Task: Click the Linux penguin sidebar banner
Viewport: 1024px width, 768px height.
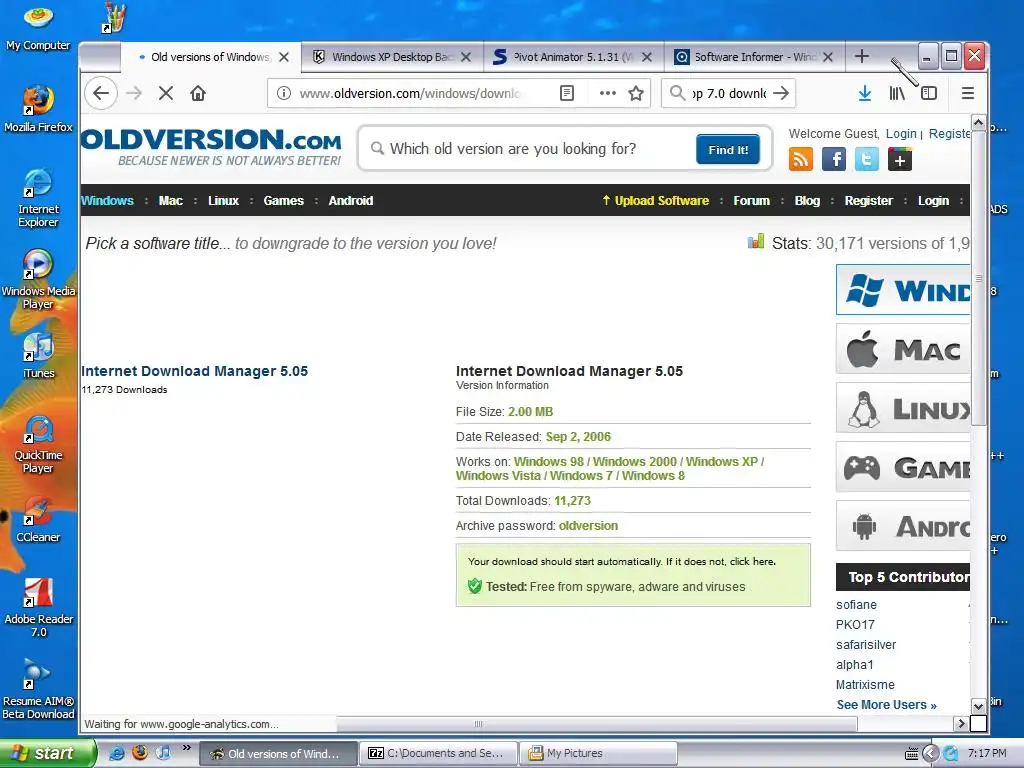Action: pos(903,408)
